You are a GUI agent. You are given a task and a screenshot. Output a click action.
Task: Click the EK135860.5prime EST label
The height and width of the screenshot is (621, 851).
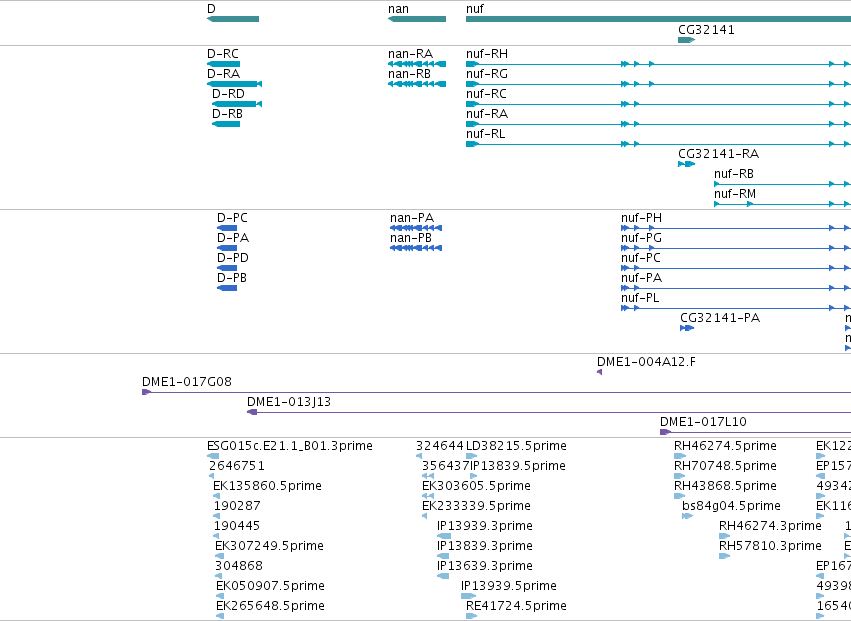point(268,486)
